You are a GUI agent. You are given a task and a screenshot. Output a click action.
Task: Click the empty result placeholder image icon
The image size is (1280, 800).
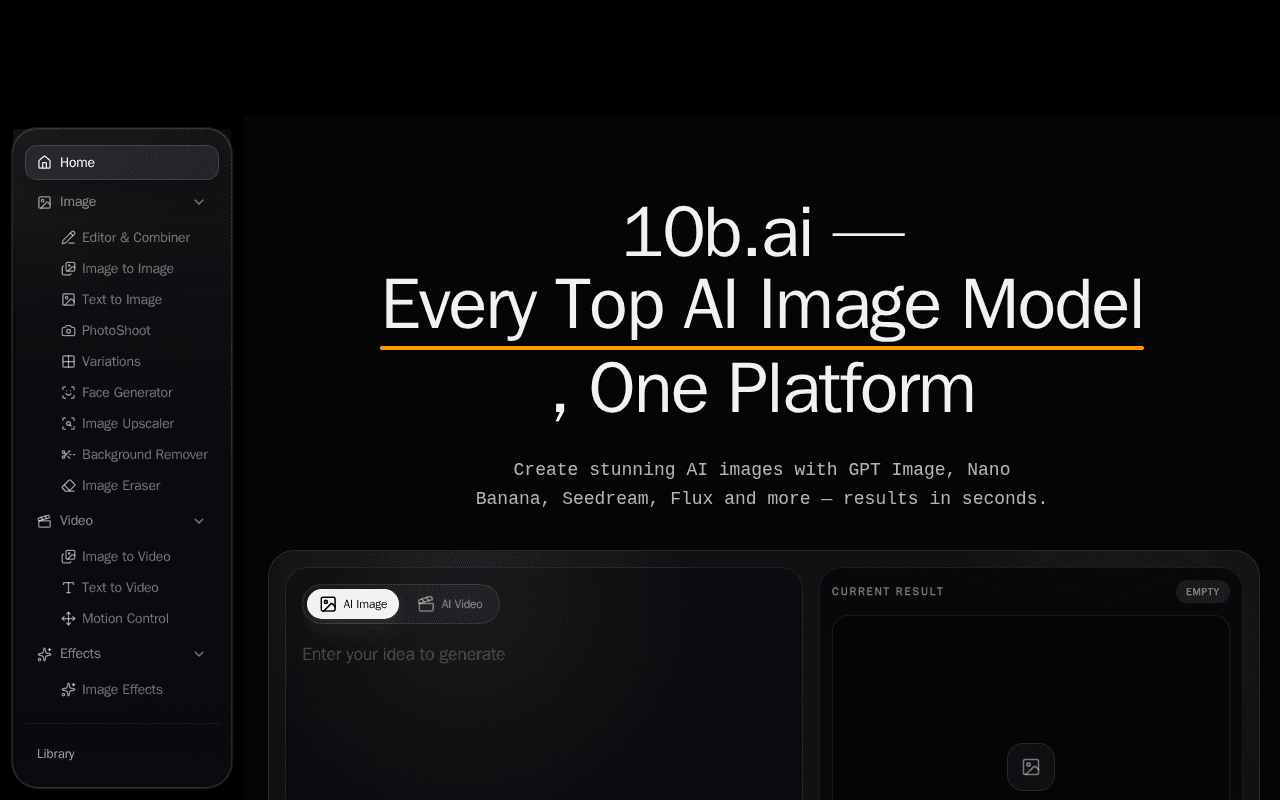point(1031,767)
